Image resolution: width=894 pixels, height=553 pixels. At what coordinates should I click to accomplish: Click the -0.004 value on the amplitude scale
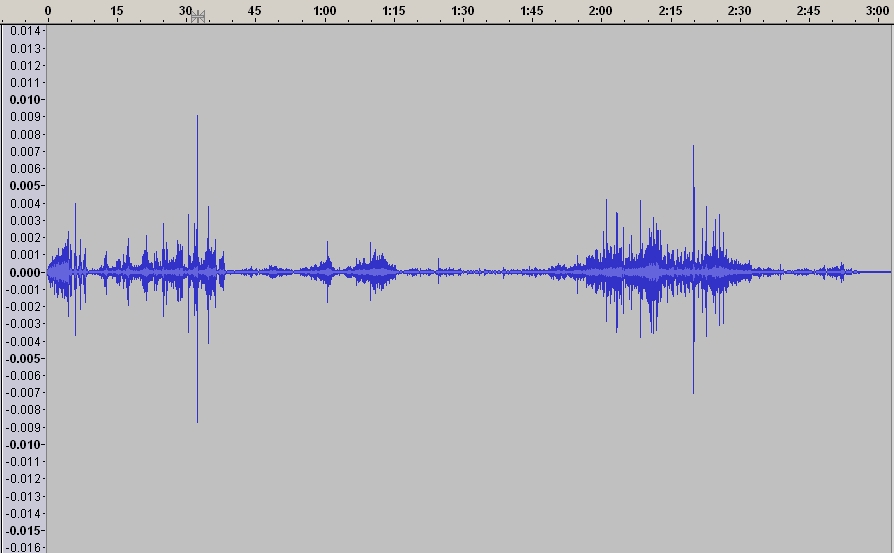pos(23,341)
